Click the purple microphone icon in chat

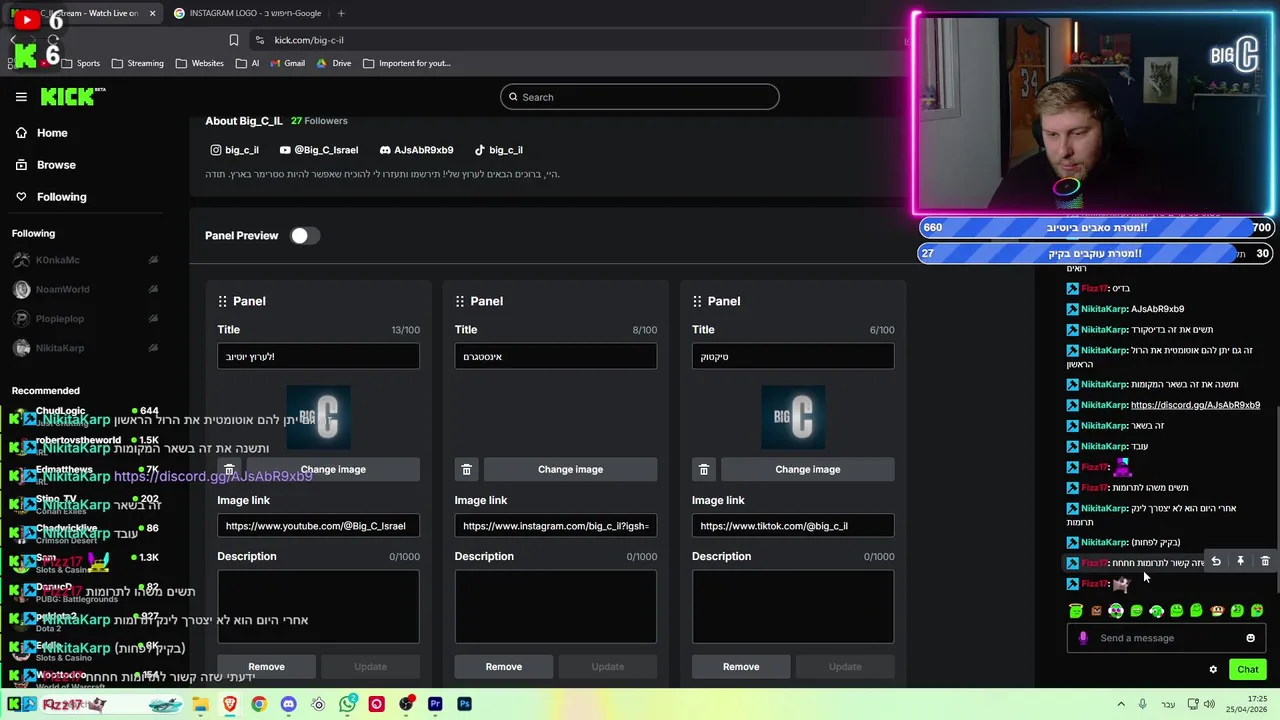click(1083, 638)
